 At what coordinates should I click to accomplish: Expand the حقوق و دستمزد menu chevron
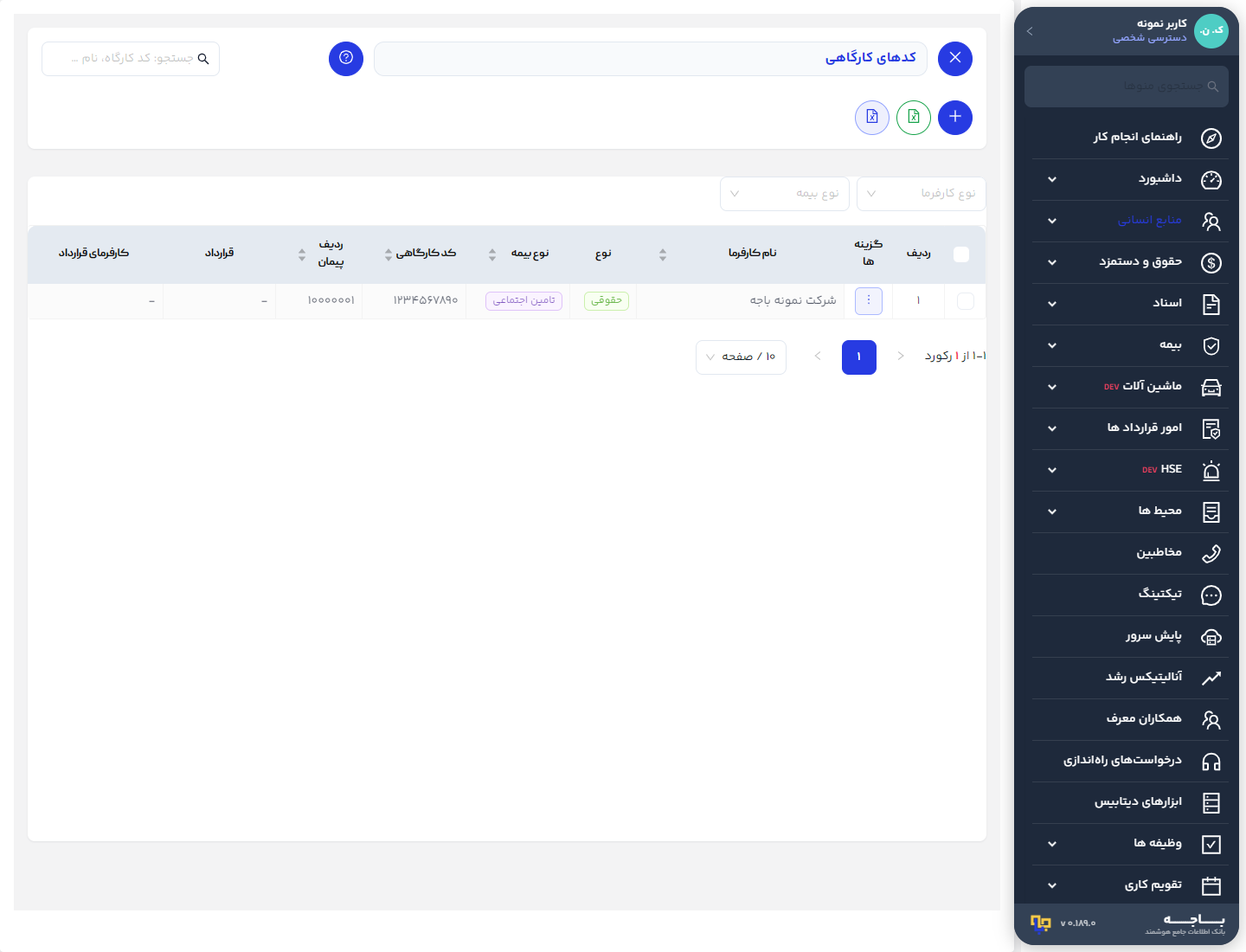pos(1052,262)
